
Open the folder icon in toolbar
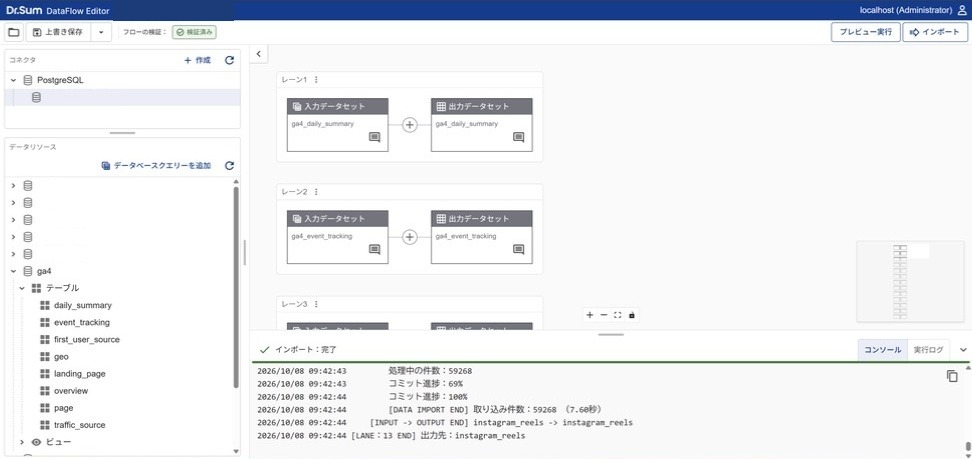14,32
